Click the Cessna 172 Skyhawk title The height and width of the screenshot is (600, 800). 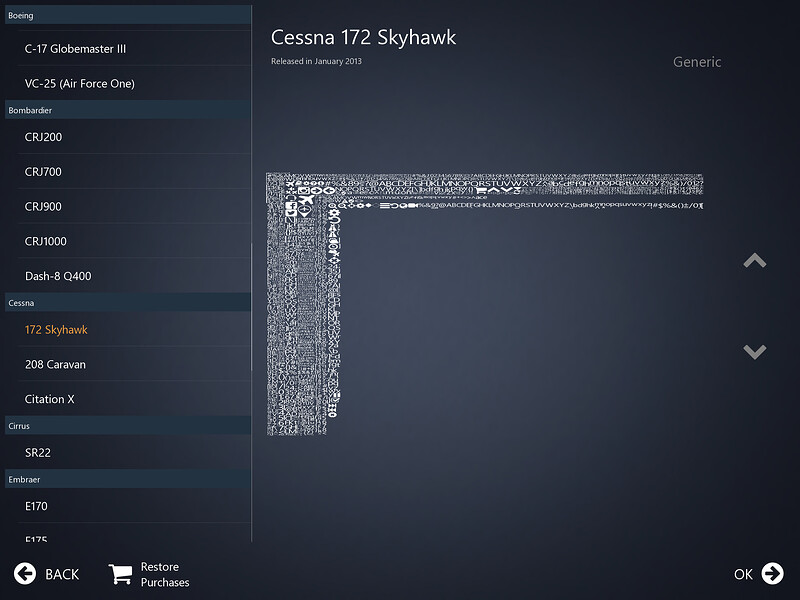[x=363, y=37]
